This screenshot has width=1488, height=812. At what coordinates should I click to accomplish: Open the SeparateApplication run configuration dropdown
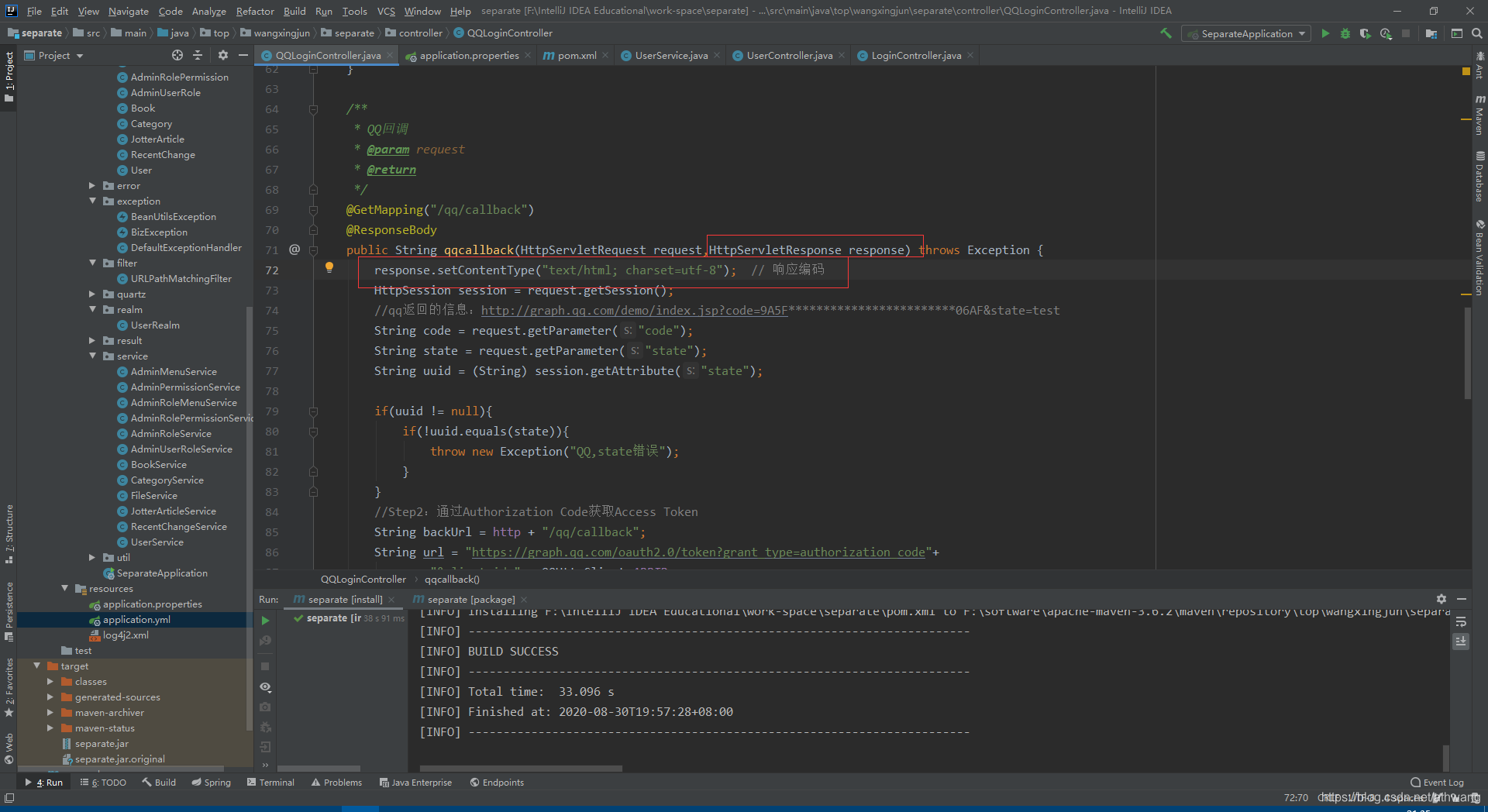click(1247, 33)
